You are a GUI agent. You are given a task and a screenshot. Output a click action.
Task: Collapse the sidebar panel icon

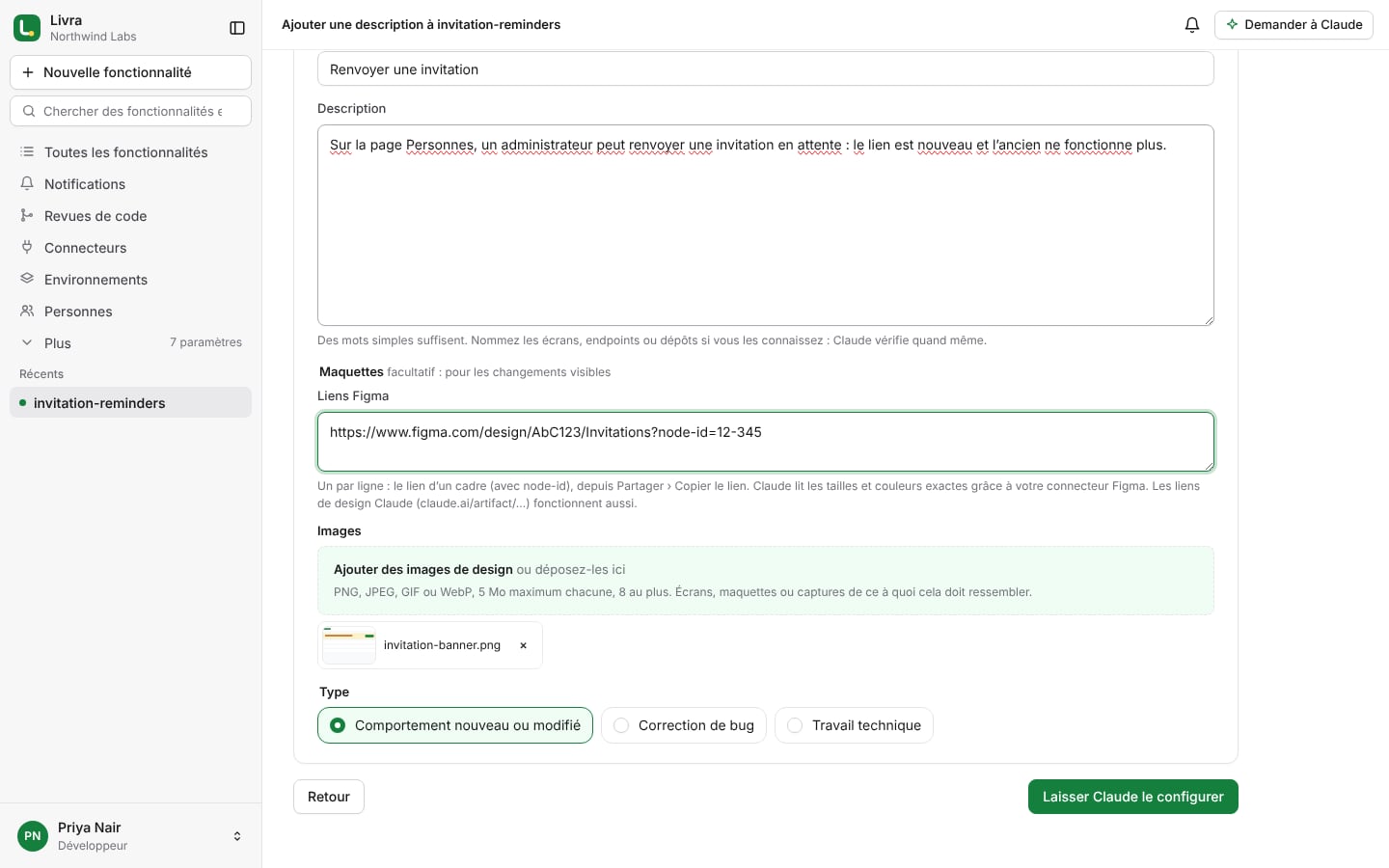[x=237, y=28]
